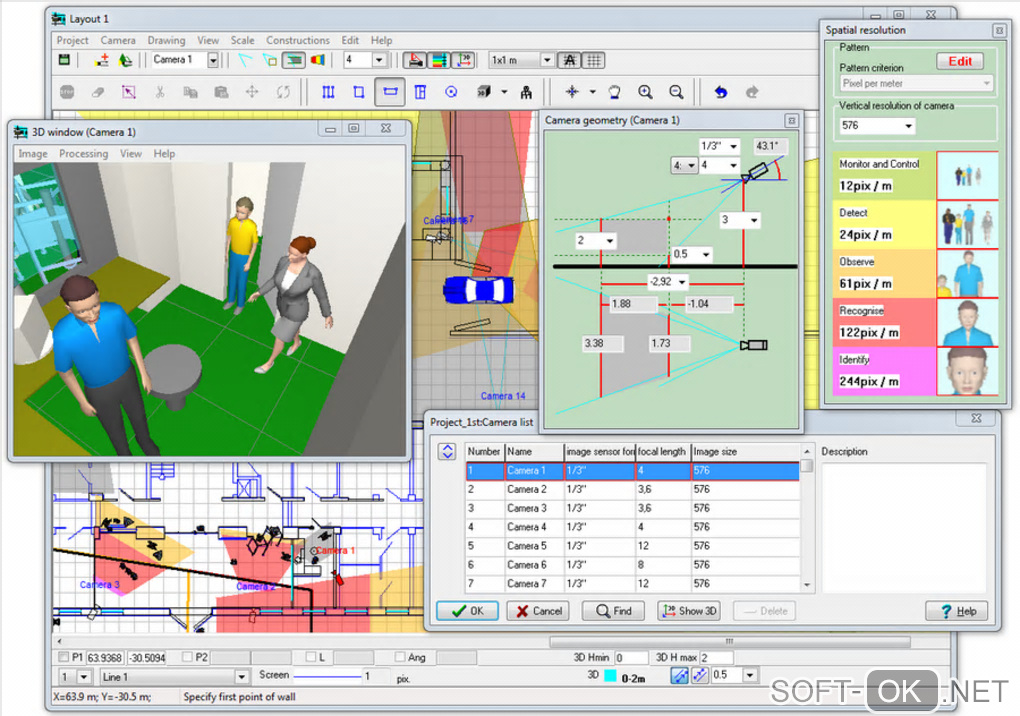Open the Constructions menu
Screen dimensions: 1020x716
pos(298,41)
